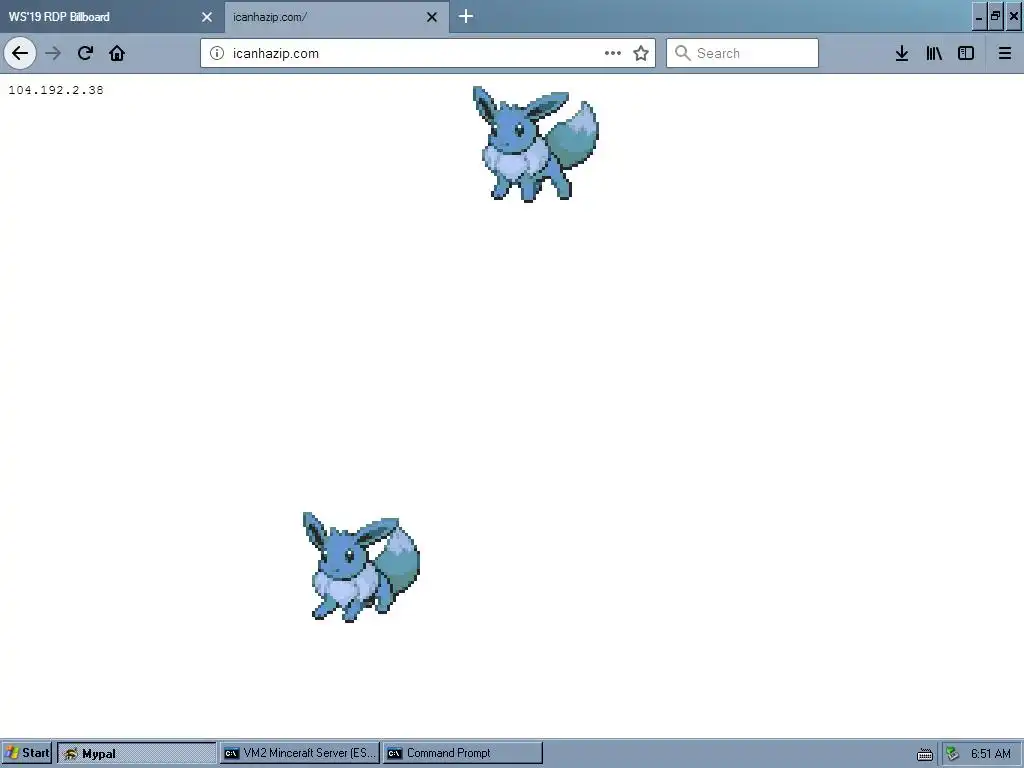Click the upper Eevee sprite
1024x768 pixels.
536,144
